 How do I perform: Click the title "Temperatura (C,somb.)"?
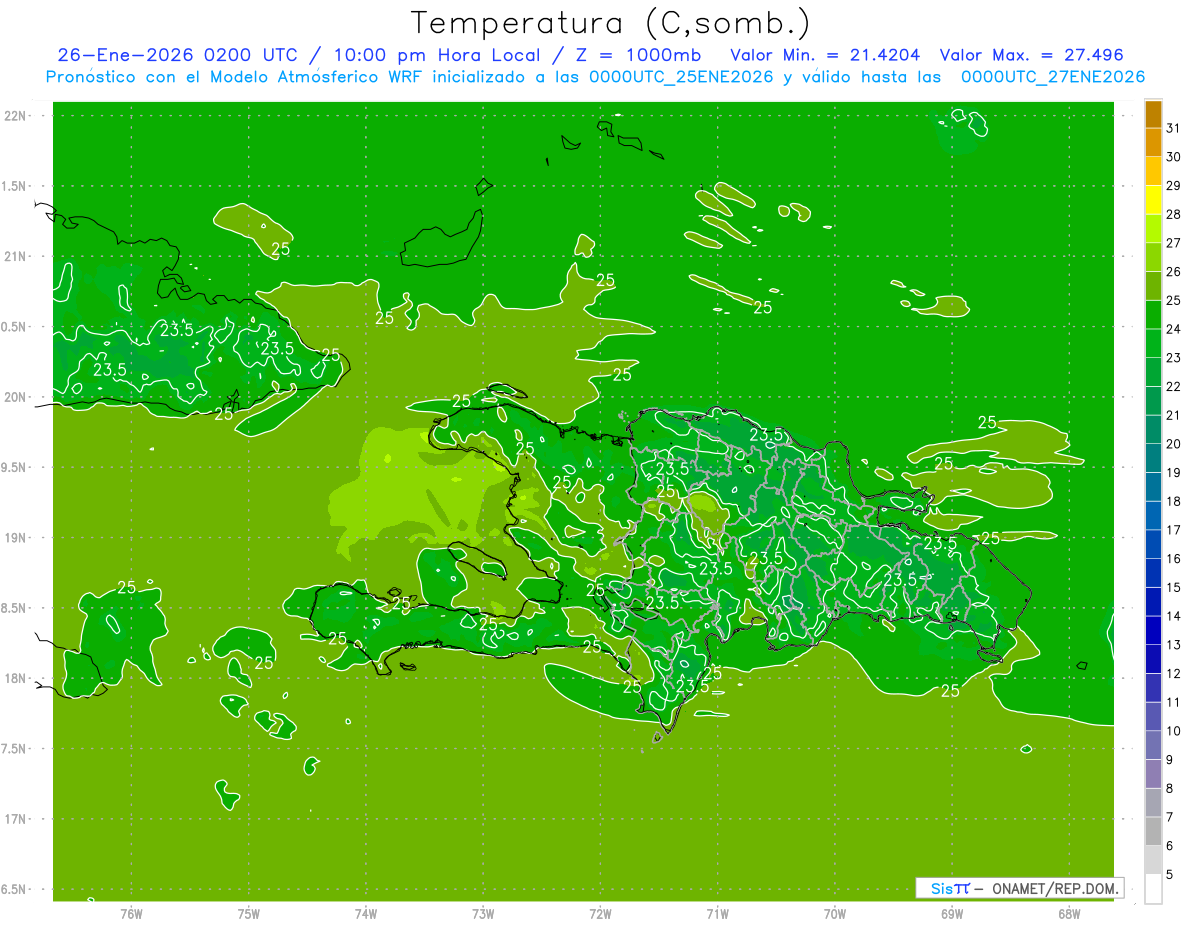click(611, 23)
